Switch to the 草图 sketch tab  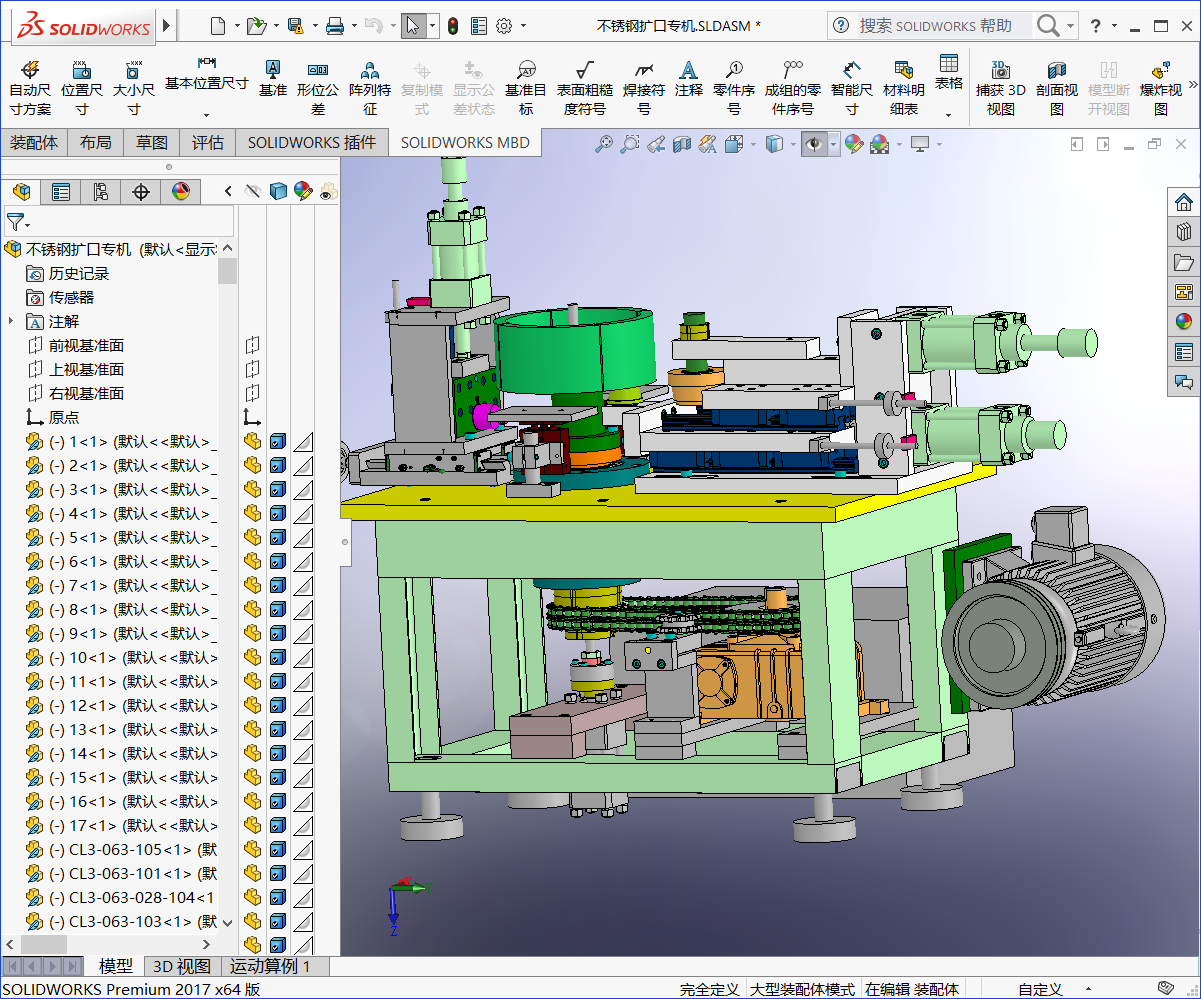152,143
